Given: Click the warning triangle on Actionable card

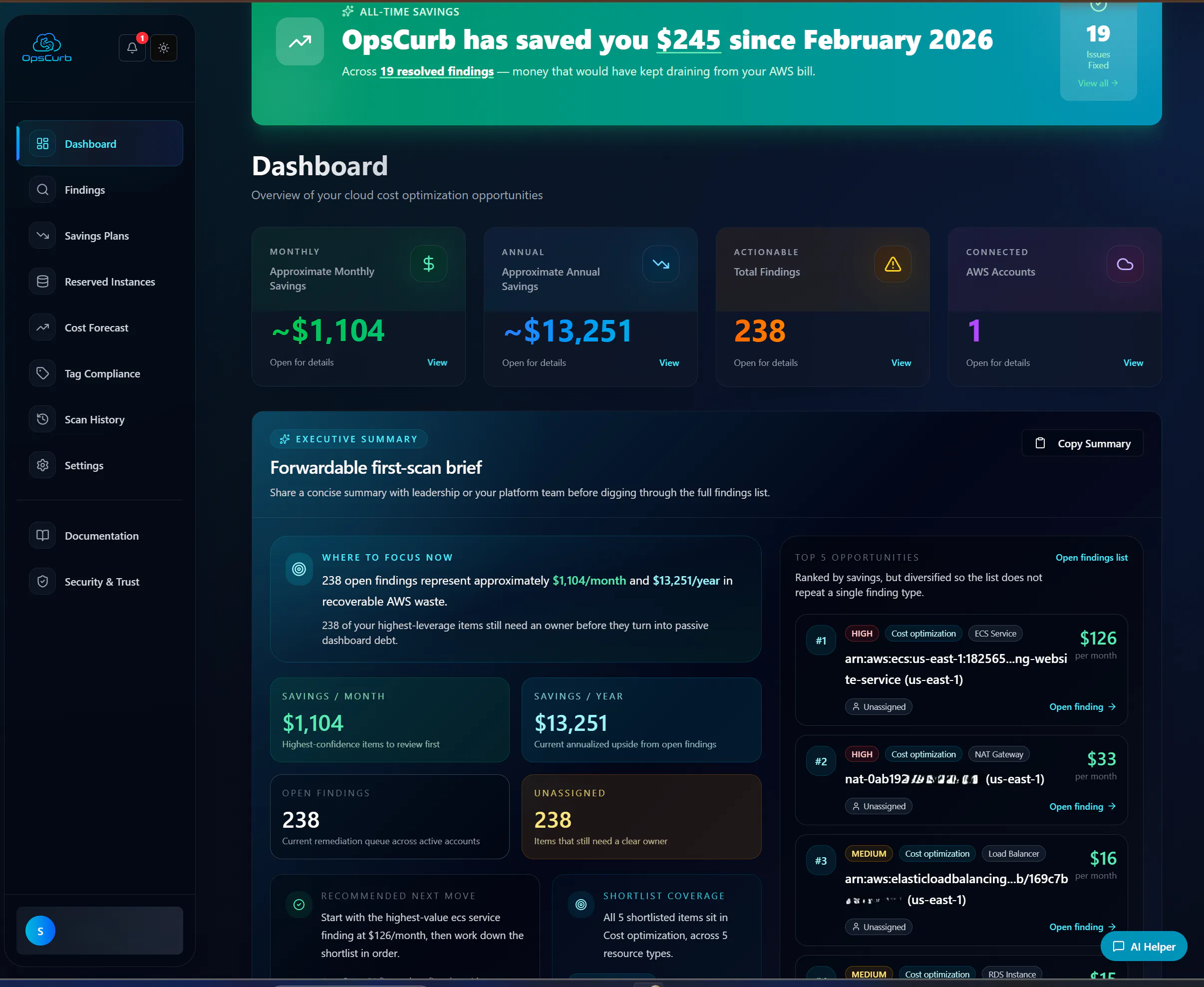Looking at the screenshot, I should click(x=893, y=264).
